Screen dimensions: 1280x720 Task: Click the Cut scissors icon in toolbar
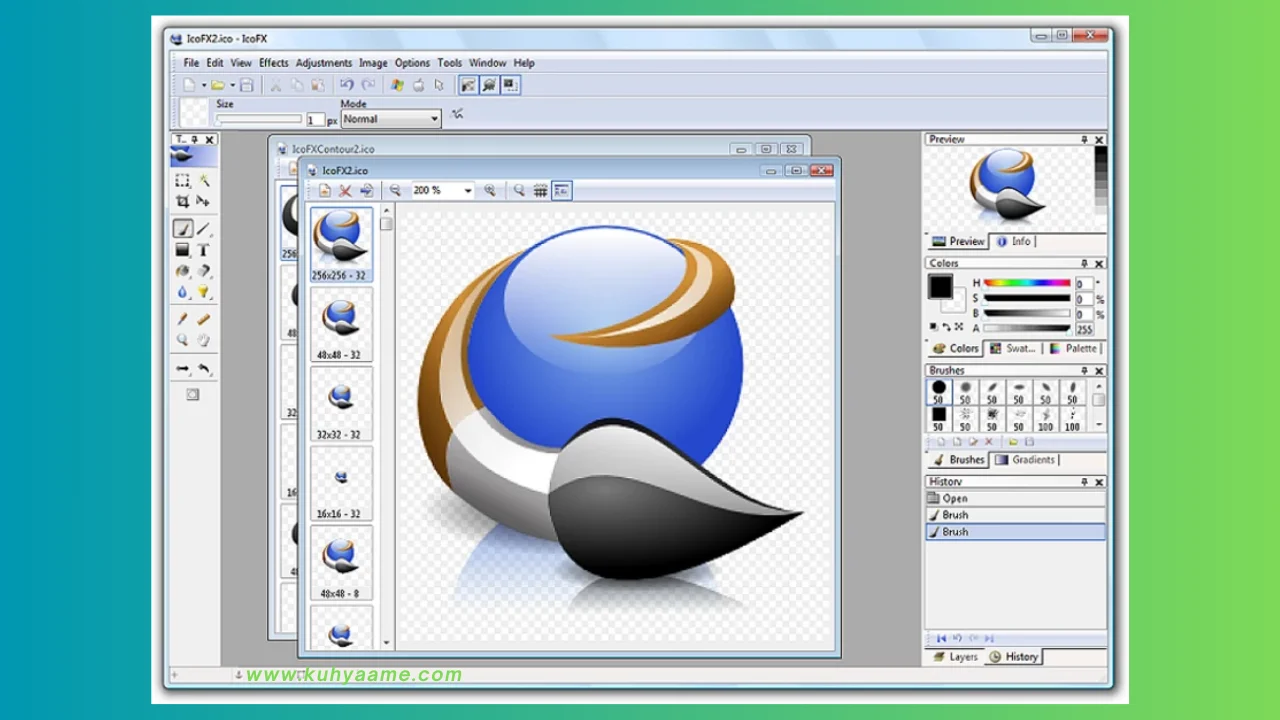coord(276,85)
